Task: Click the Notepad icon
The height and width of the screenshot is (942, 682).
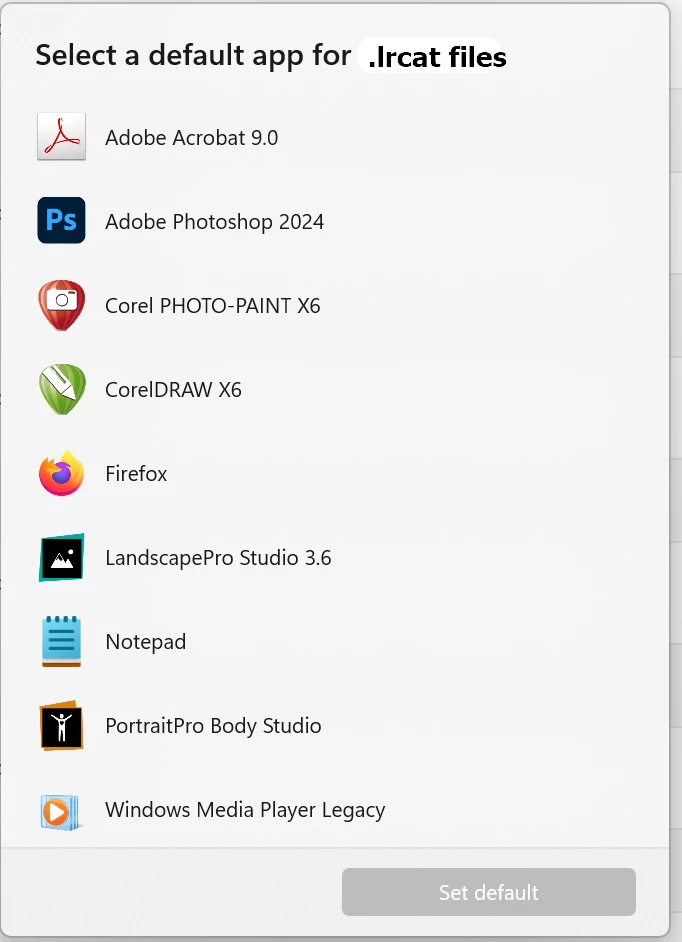Action: [x=61, y=642]
